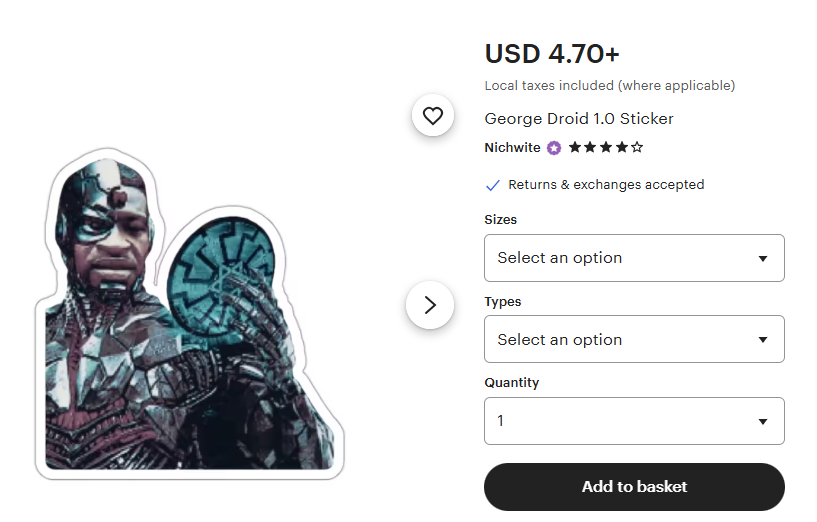Show next product photo with right chevron

pos(430,305)
